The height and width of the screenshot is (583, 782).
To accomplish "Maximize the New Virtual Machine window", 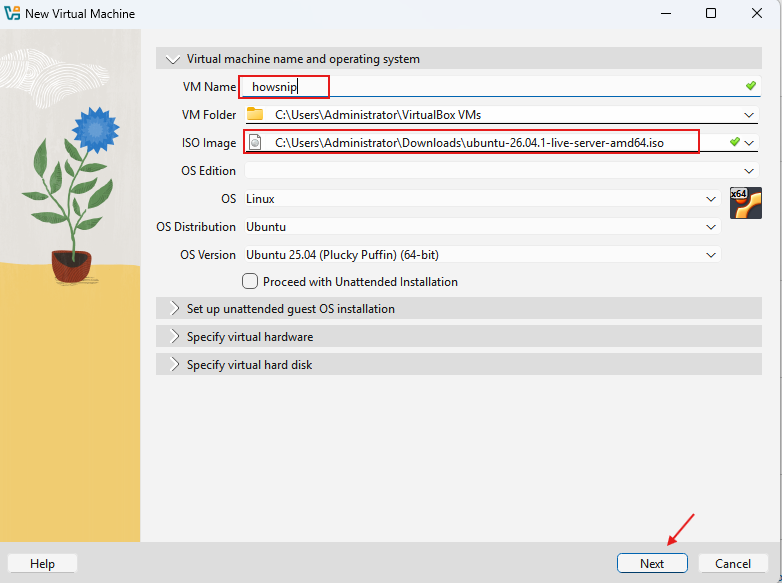I will point(711,13).
